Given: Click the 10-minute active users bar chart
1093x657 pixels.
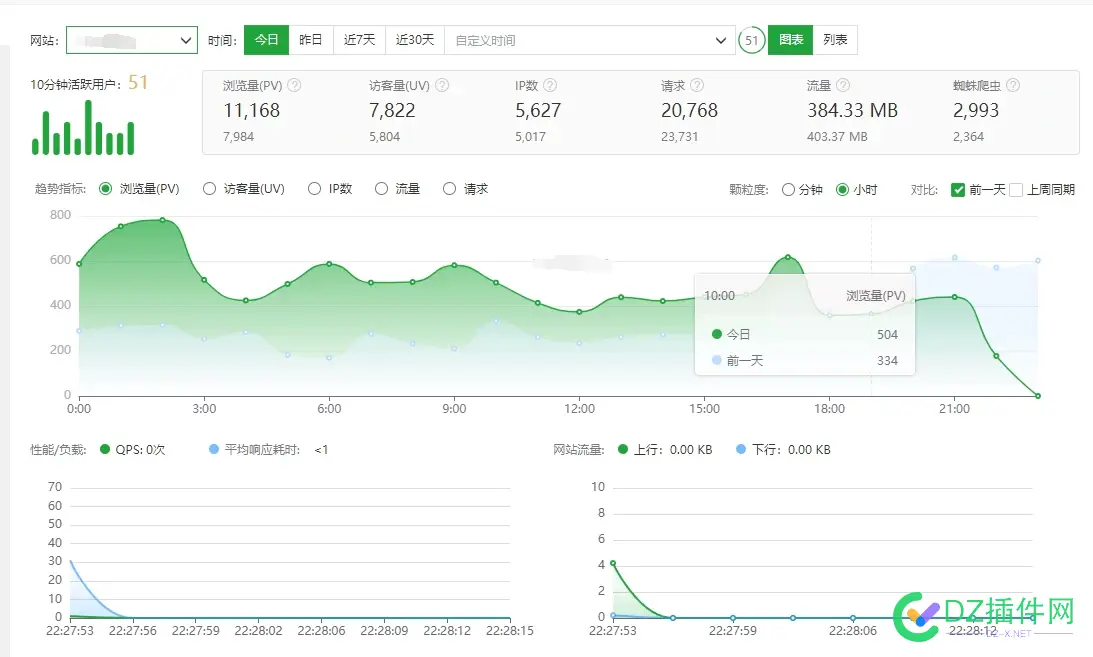Looking at the screenshot, I should coord(83,127).
